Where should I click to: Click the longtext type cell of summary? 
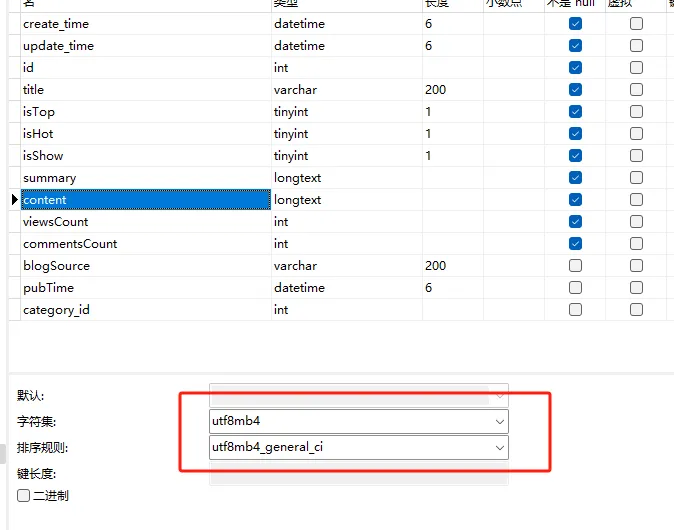[346, 178]
